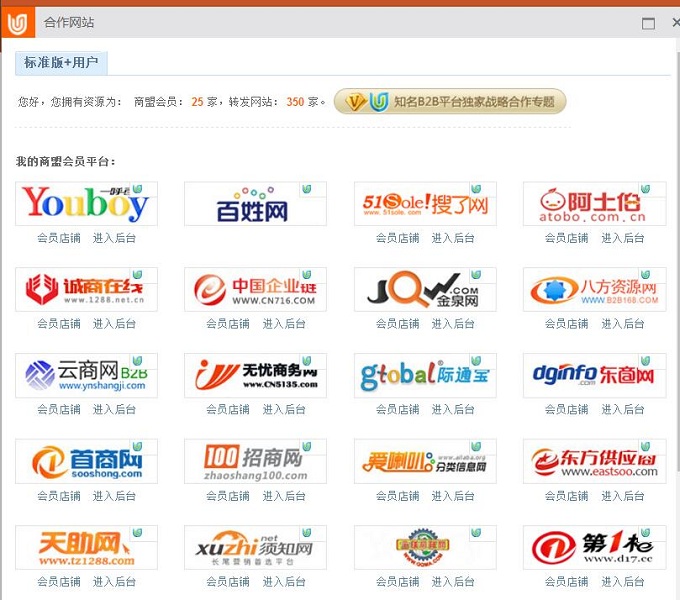Click 会员店铺 under 第1枪

(x=567, y=582)
